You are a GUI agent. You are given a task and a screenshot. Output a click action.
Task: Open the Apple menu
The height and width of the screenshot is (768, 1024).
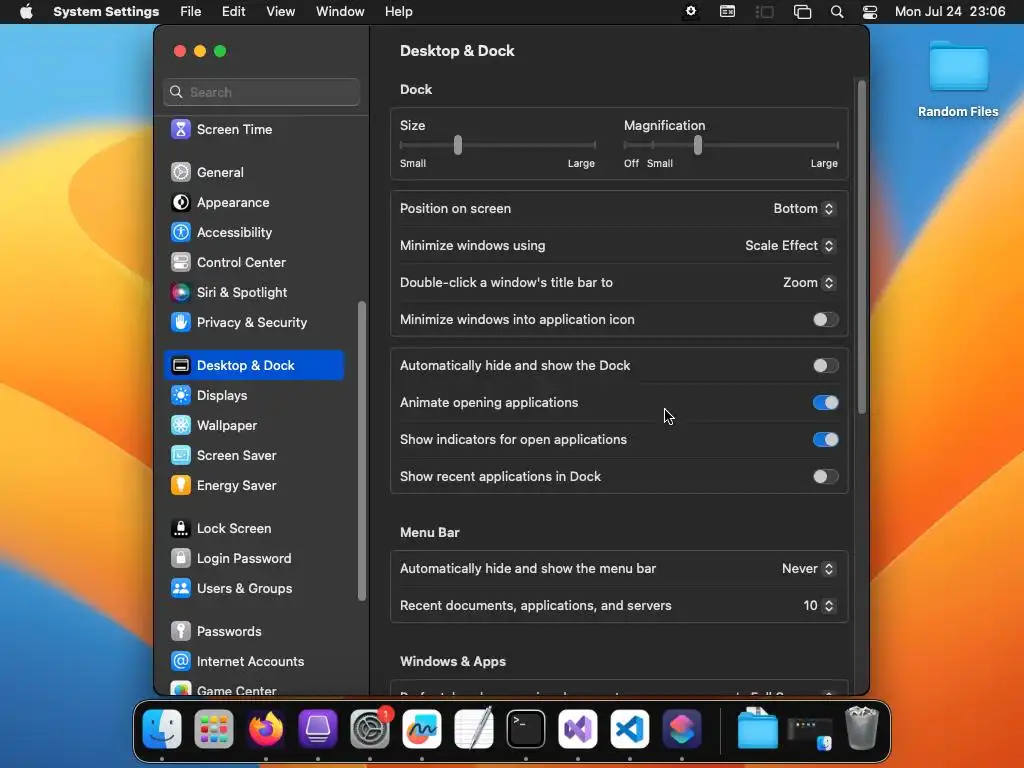tap(26, 12)
